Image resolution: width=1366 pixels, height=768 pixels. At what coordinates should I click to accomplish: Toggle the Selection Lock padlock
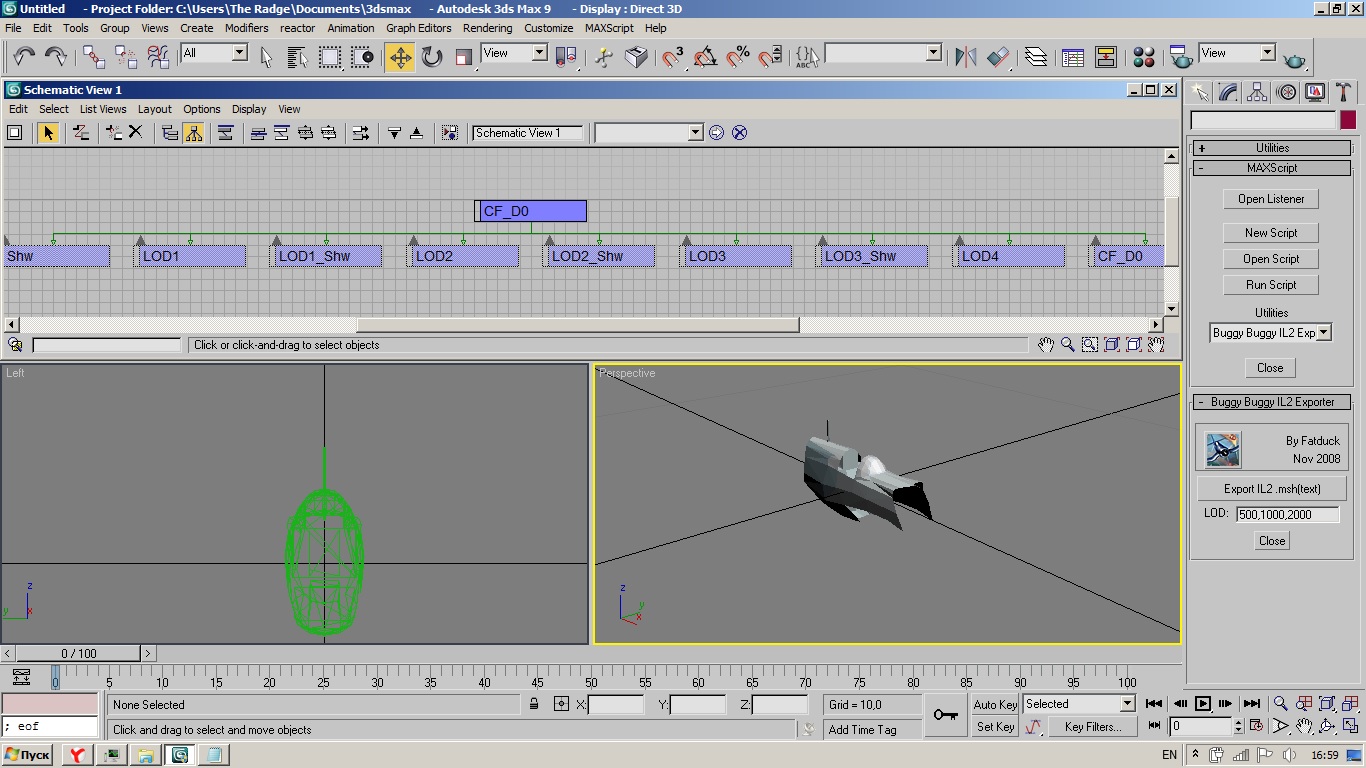point(534,704)
